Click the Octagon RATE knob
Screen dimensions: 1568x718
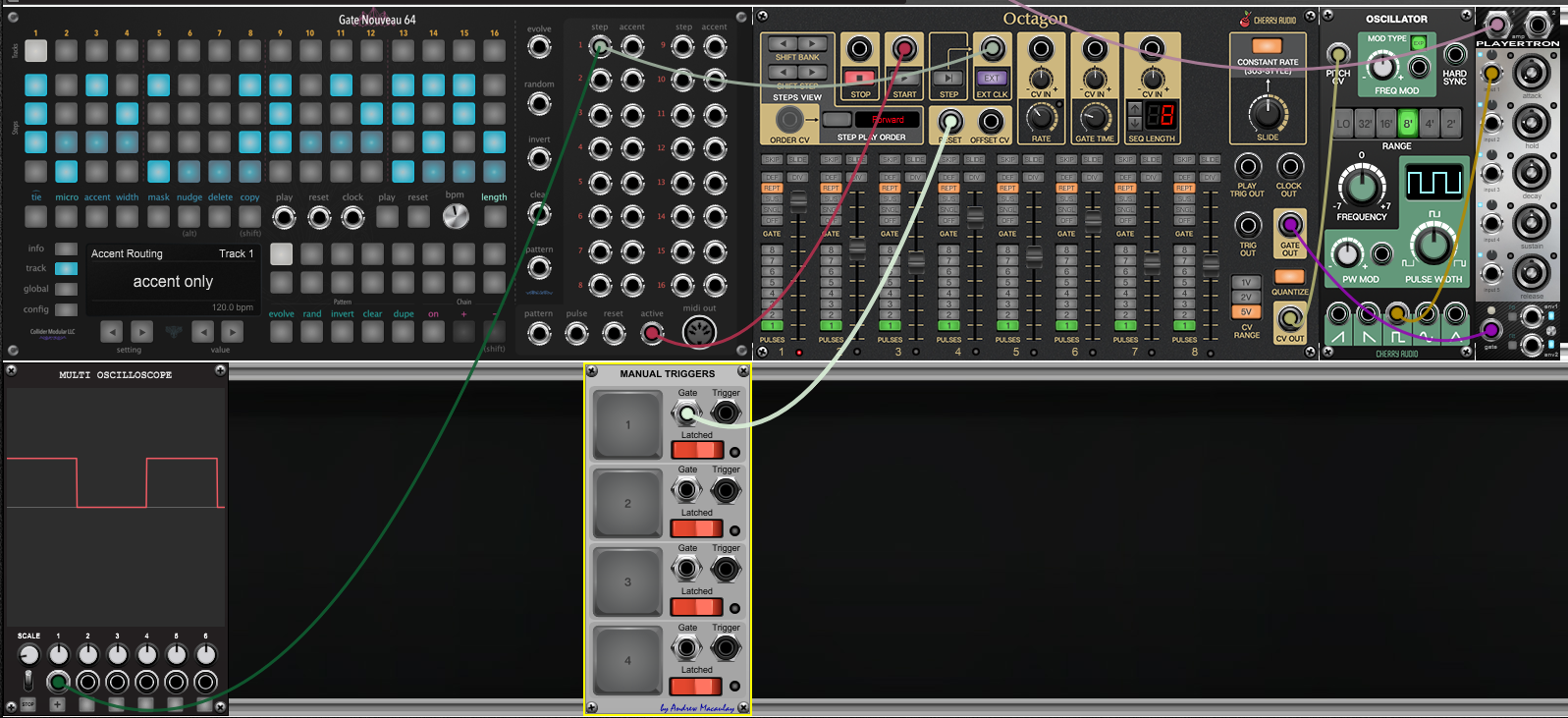(x=1041, y=117)
